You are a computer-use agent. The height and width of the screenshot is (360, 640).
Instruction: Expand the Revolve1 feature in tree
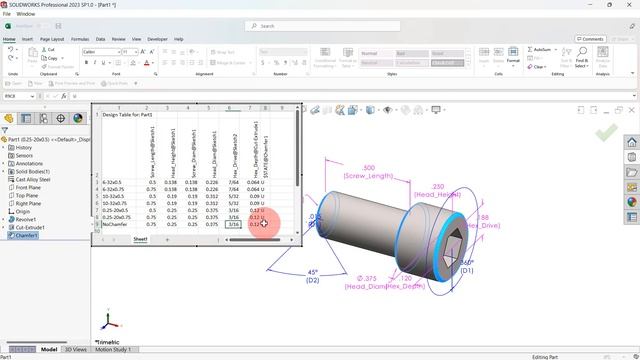pos(4,219)
